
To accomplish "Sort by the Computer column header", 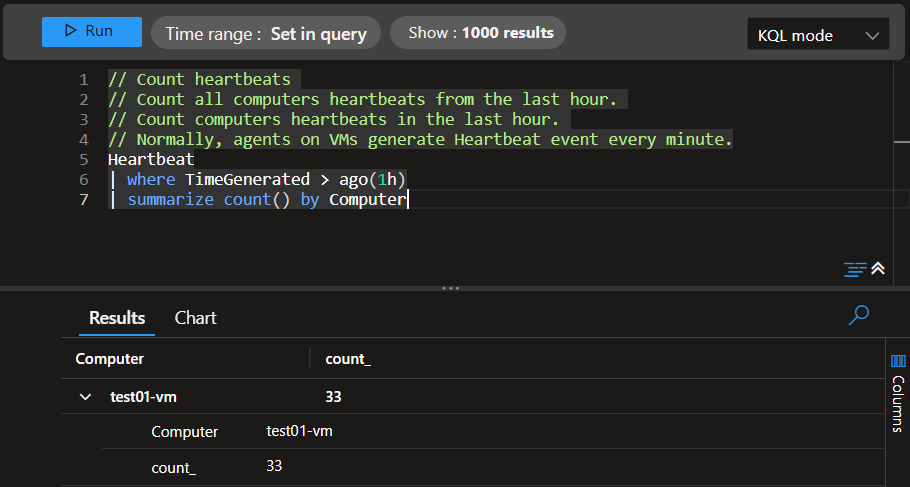I will (x=110, y=359).
